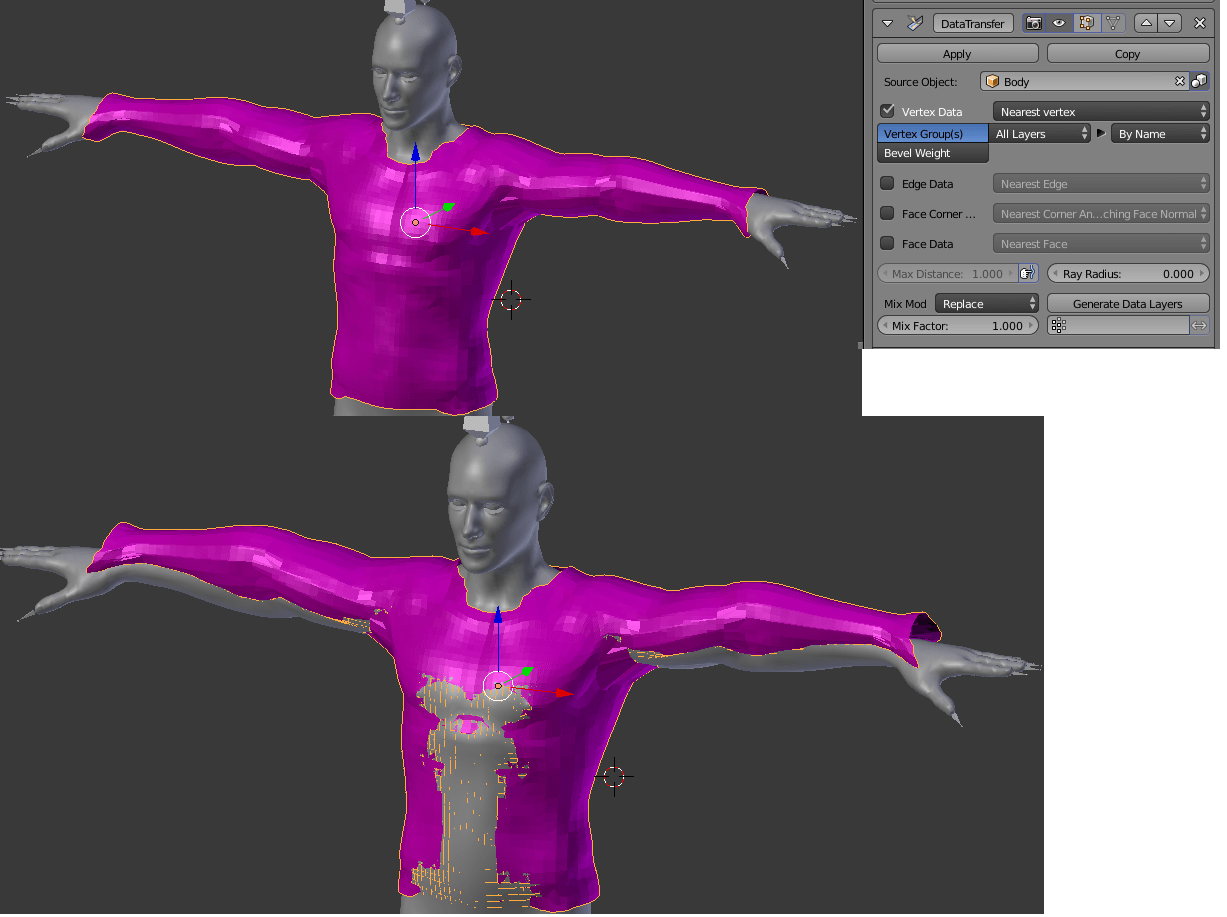Click the Generate Data Layers button
This screenshot has height=917, width=1227.
click(1128, 303)
